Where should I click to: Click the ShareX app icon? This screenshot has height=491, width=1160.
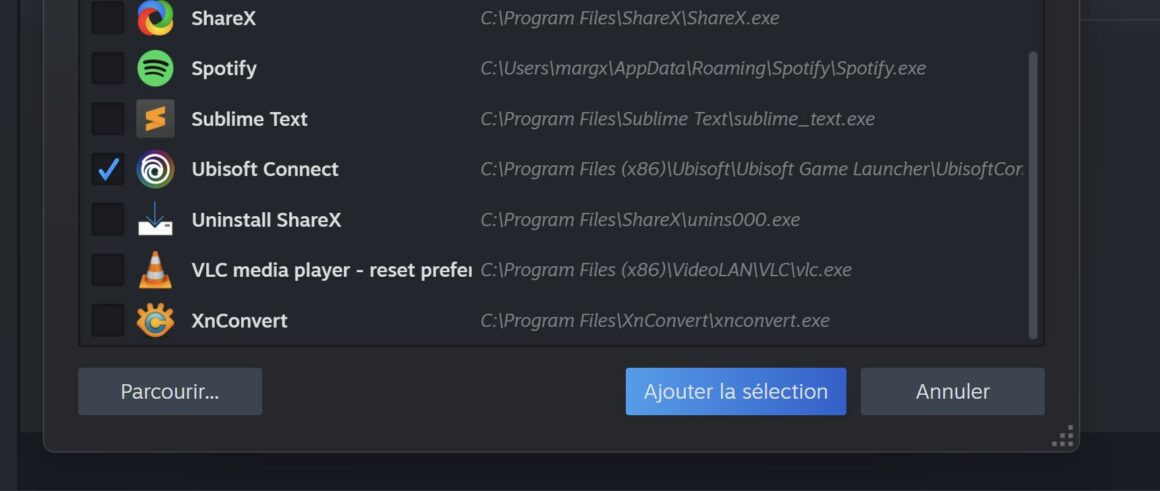[x=155, y=18]
